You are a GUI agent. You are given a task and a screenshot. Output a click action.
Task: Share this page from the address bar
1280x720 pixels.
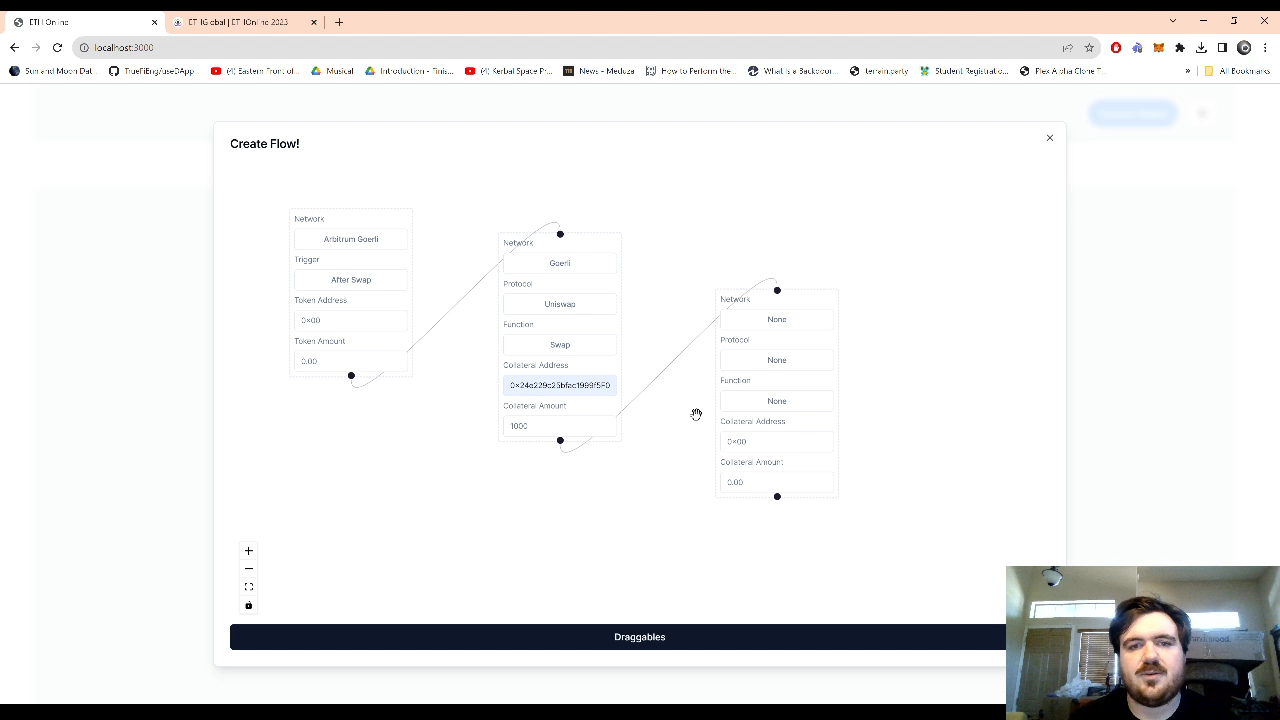click(1068, 48)
